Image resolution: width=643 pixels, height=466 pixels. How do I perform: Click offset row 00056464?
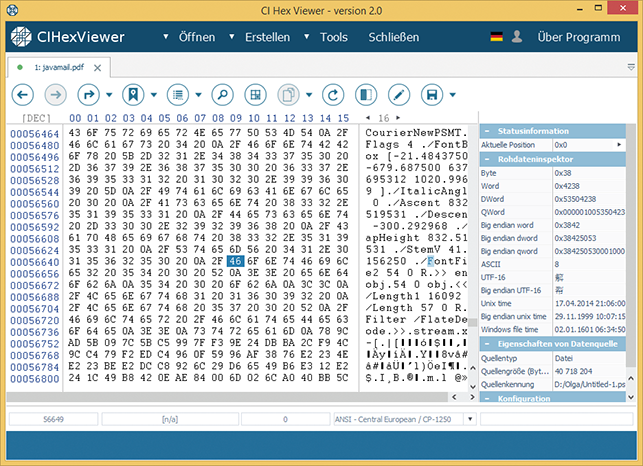(x=35, y=134)
